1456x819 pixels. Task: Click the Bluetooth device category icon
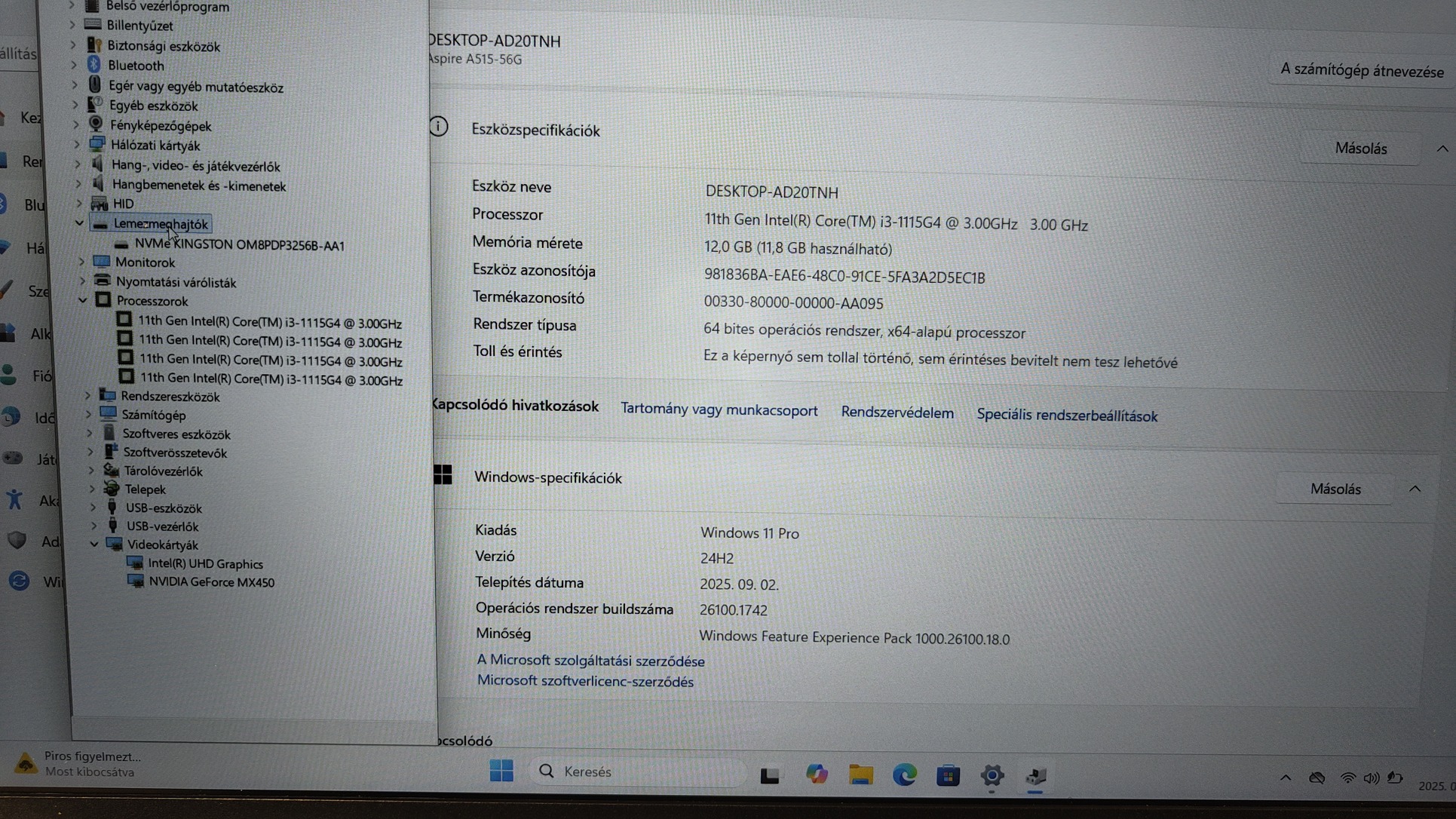point(94,65)
